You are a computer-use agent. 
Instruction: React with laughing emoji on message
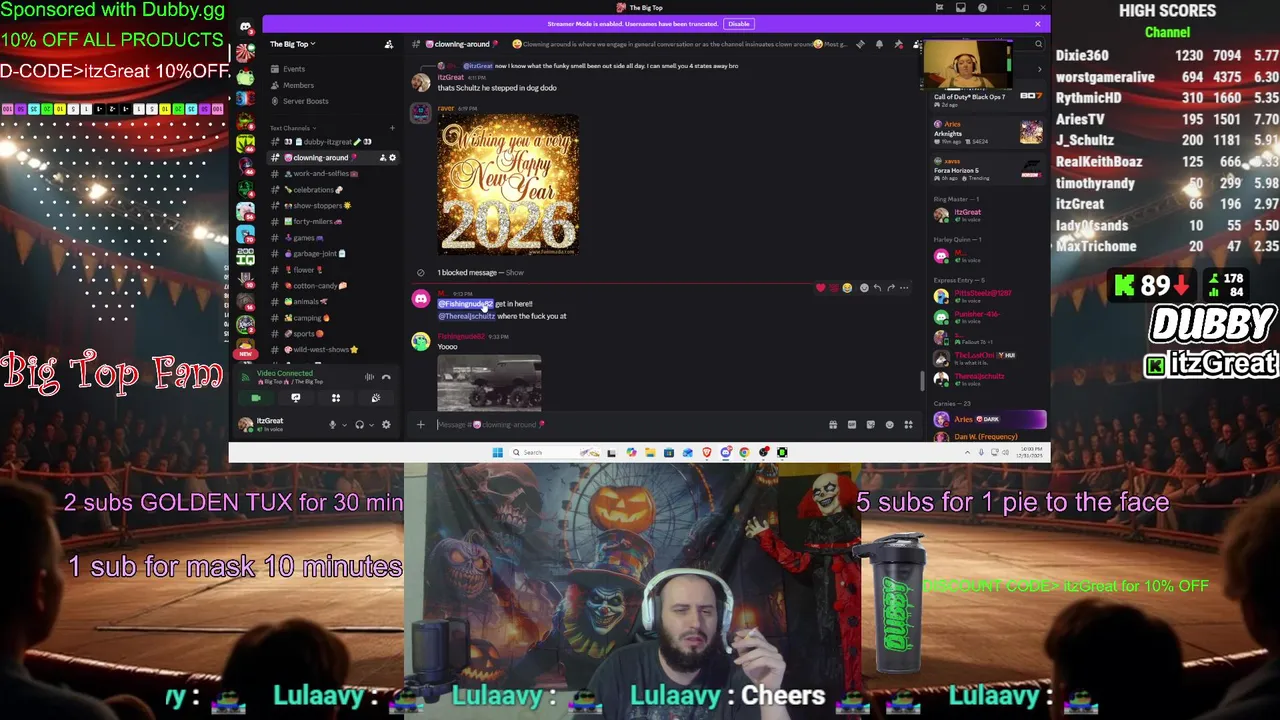tap(847, 288)
